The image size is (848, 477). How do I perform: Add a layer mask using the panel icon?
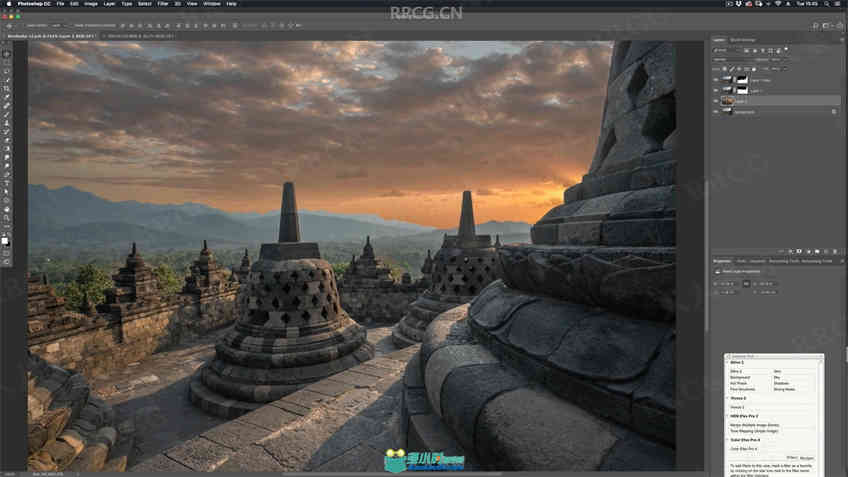pos(799,251)
